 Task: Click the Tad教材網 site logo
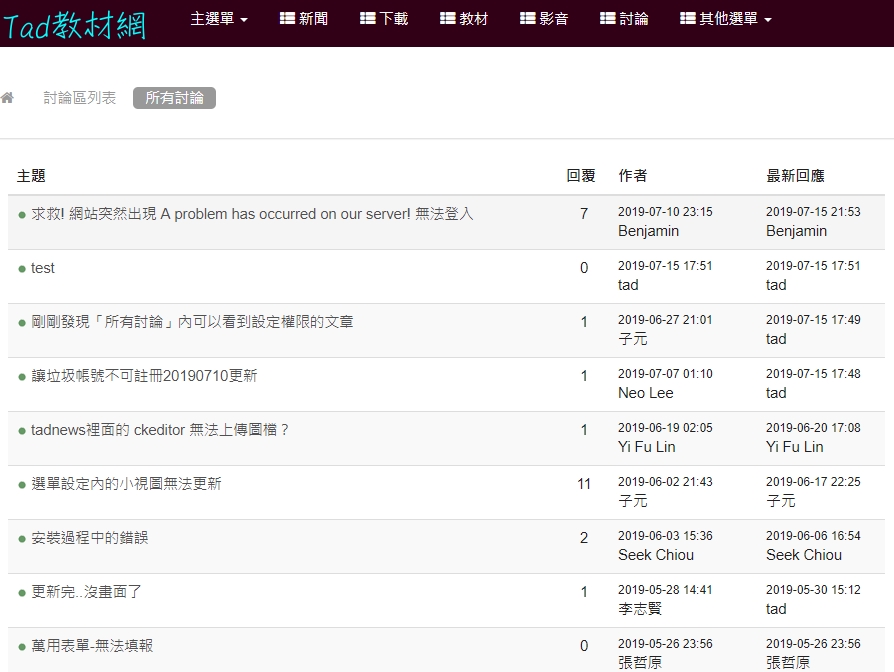tap(74, 25)
